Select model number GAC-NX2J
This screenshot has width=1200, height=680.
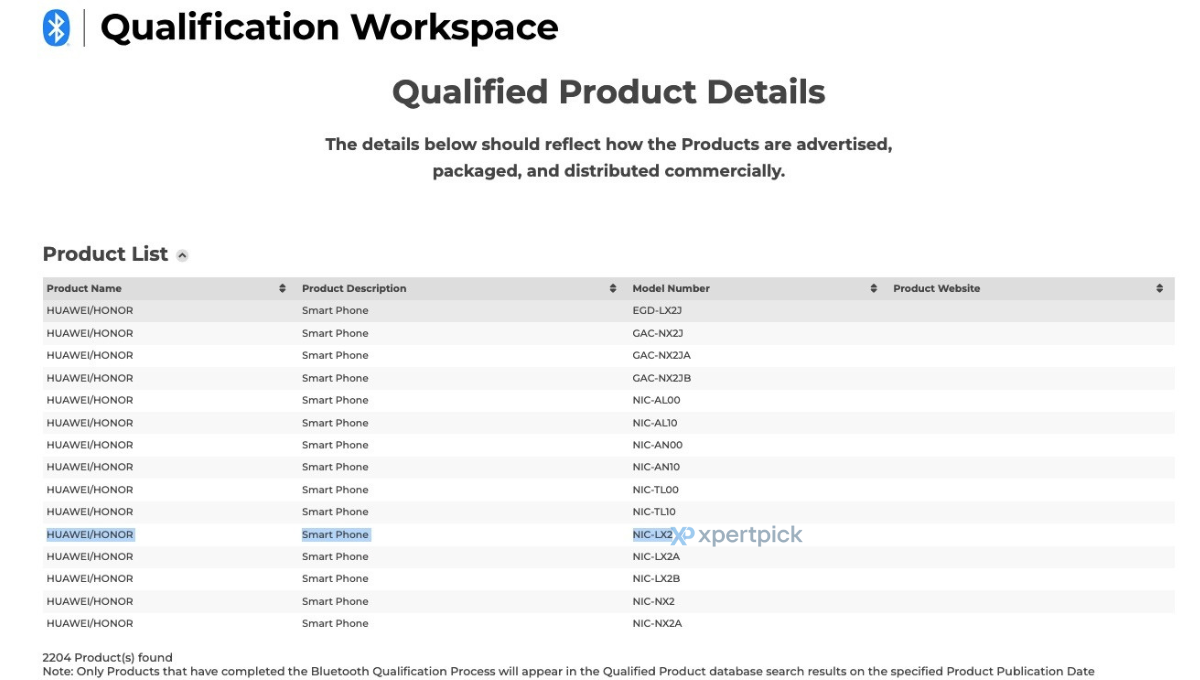point(658,333)
